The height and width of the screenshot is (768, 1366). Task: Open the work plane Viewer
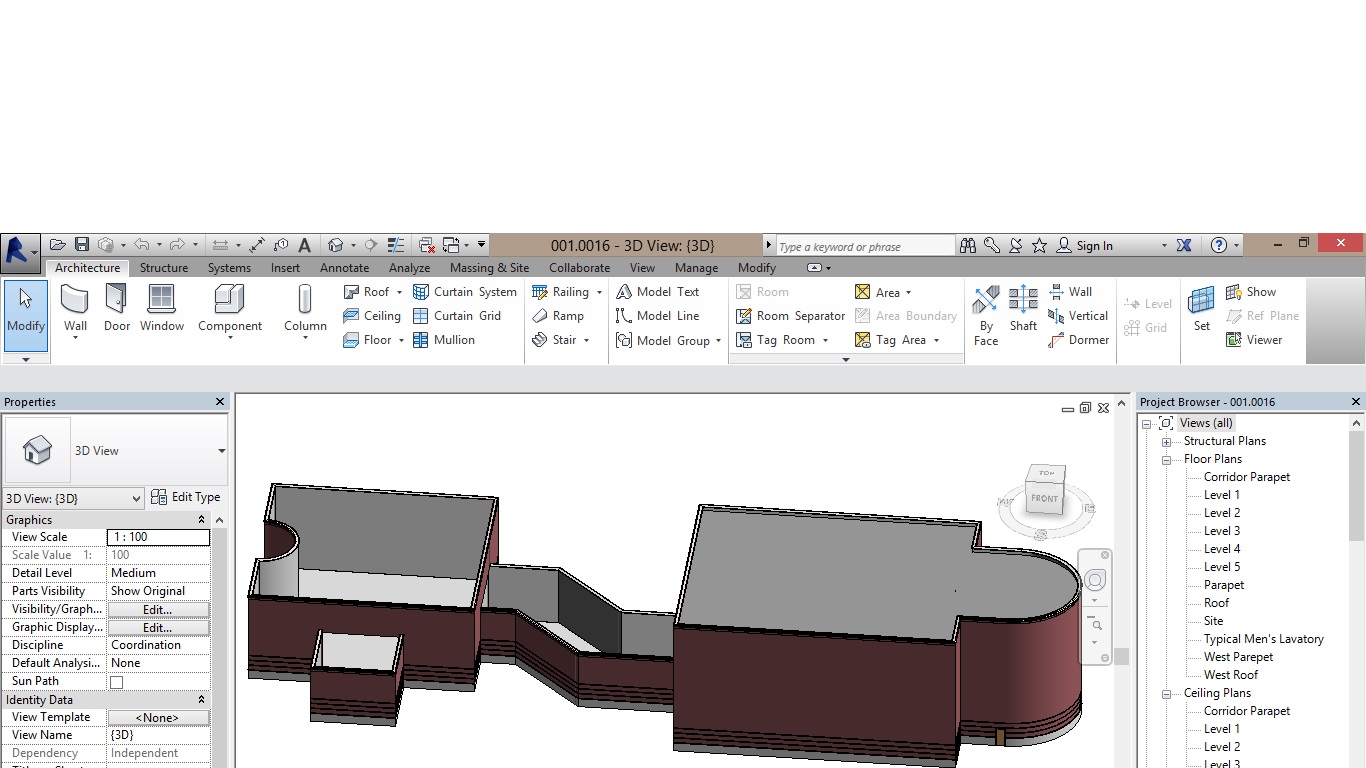(x=1254, y=340)
